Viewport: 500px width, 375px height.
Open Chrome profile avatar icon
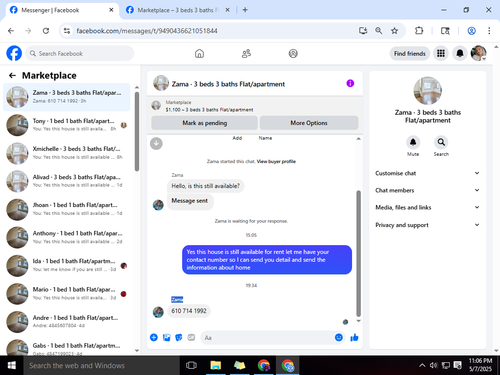(471, 31)
